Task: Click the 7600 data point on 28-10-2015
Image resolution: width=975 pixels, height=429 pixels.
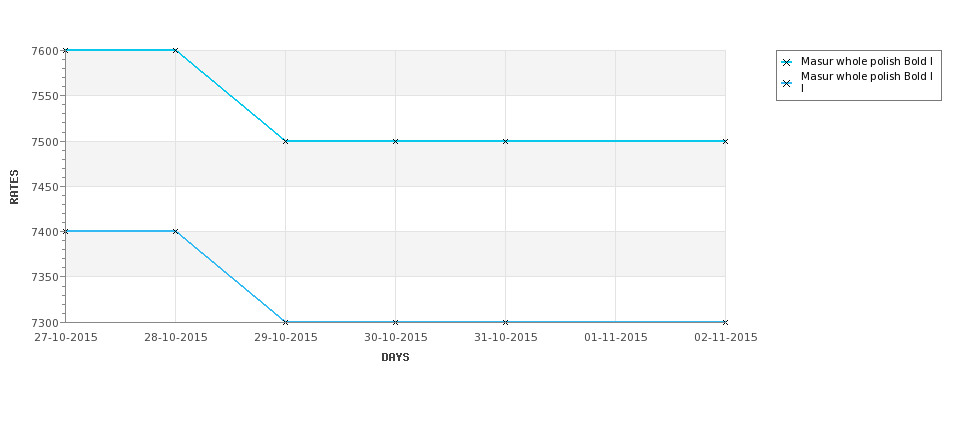Action: (x=175, y=50)
